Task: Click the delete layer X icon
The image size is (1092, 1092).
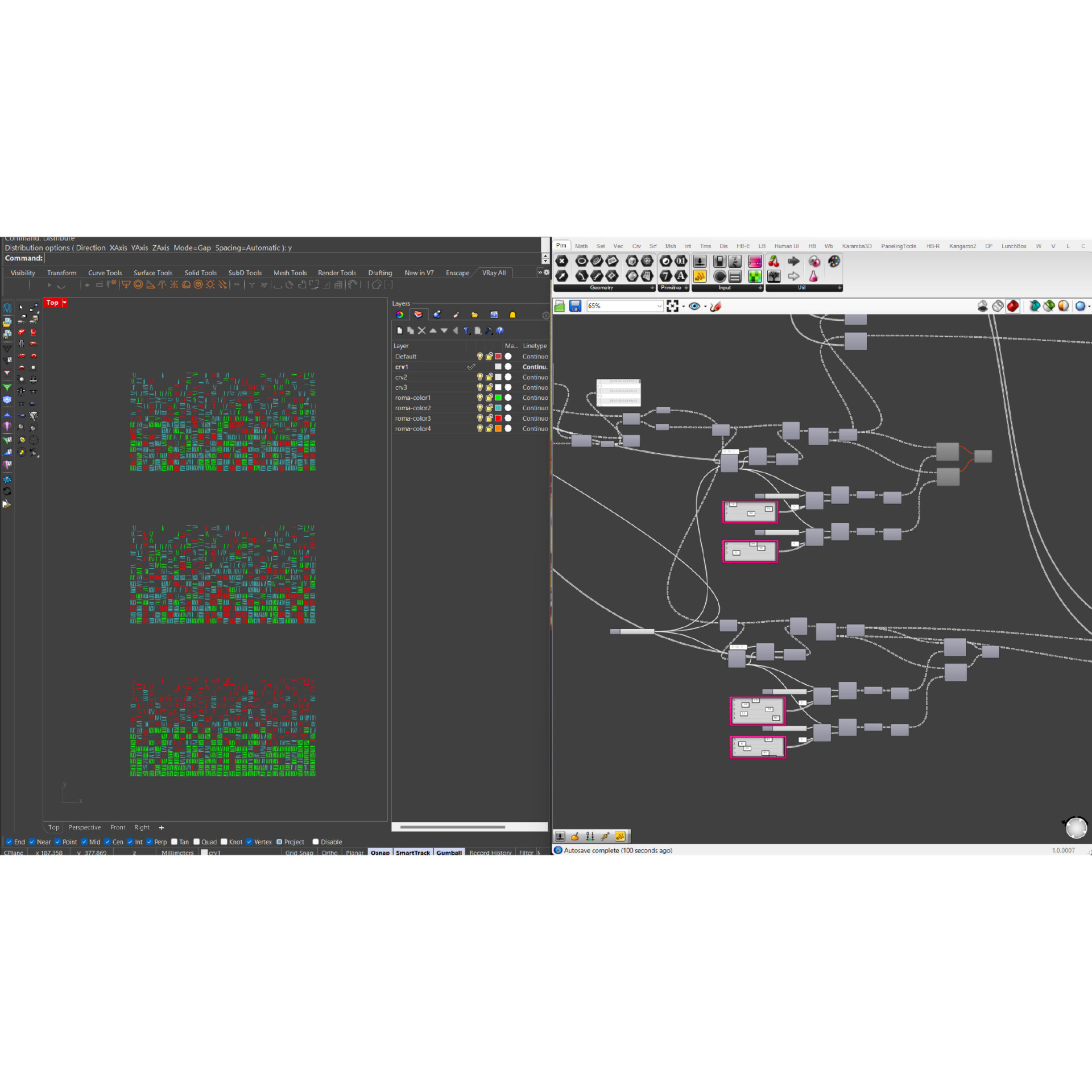Action: tap(421, 330)
